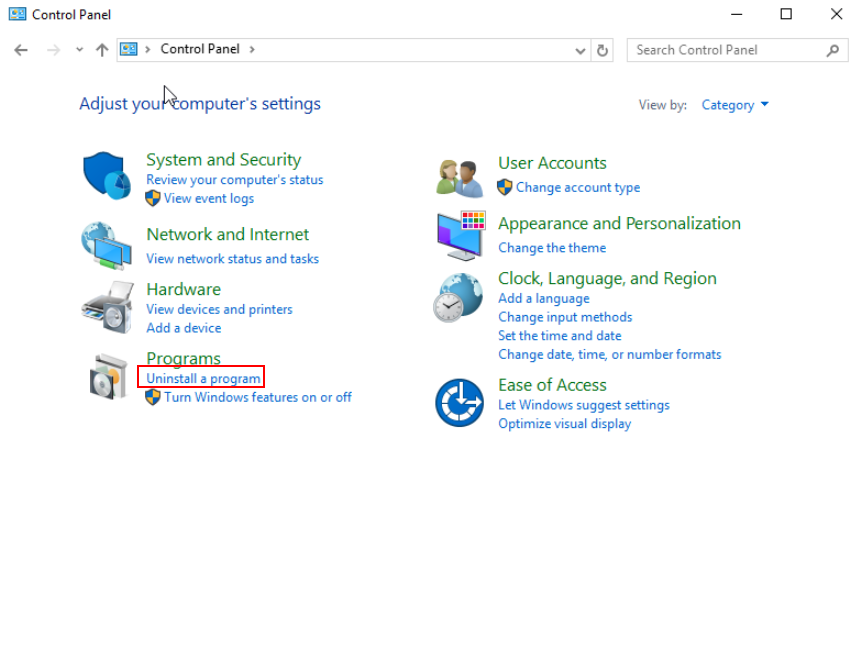This screenshot has height=647, width=861.
Task: Open the recent locations dropdown arrow
Action: click(80, 50)
